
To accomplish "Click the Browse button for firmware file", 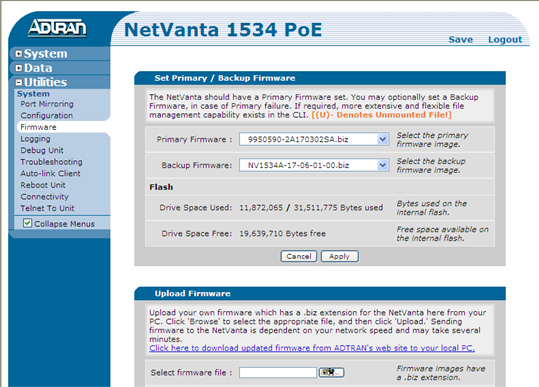I will (331, 373).
